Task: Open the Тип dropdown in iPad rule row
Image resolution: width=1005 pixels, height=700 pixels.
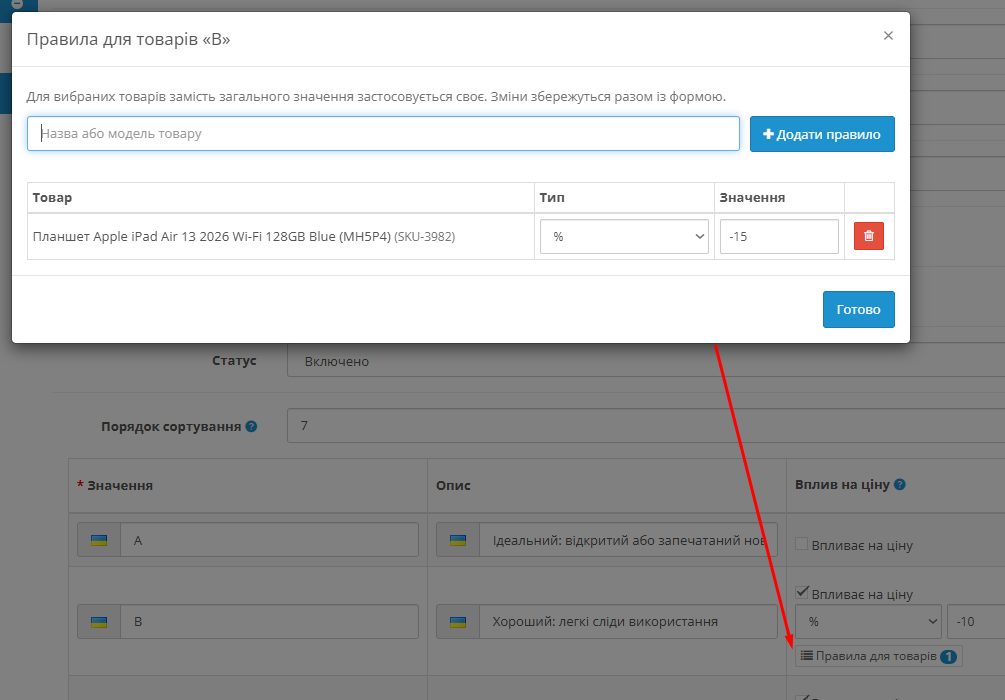Action: pyautogui.click(x=624, y=237)
